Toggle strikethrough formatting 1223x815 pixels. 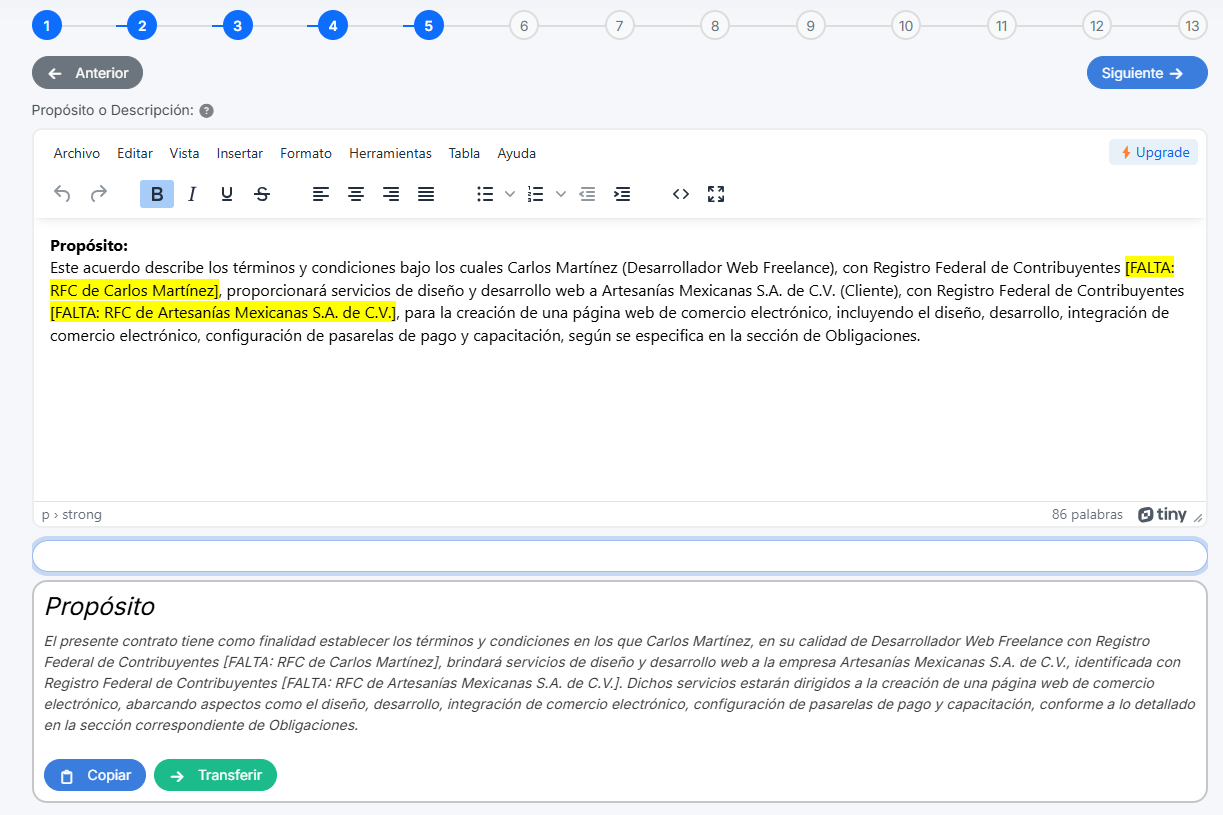tap(262, 194)
